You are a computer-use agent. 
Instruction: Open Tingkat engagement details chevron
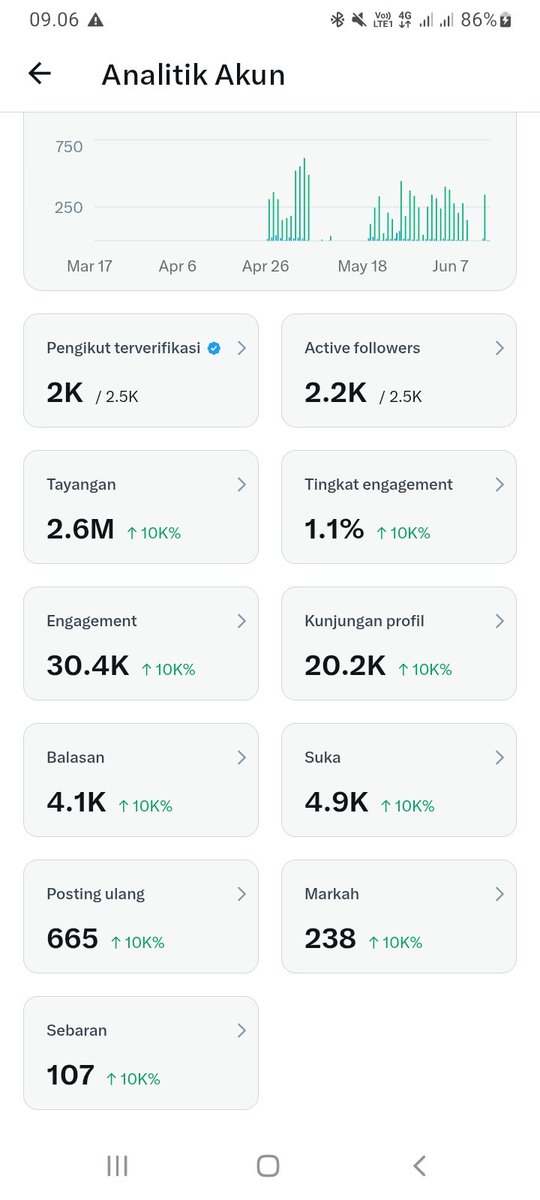click(x=499, y=484)
